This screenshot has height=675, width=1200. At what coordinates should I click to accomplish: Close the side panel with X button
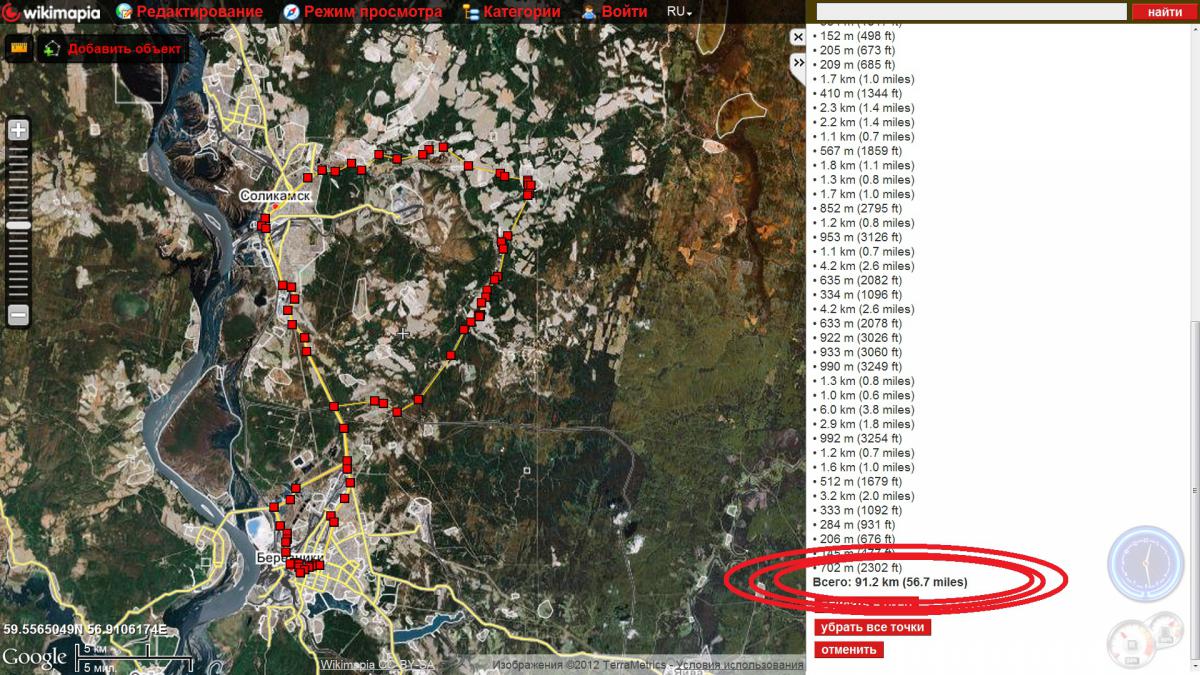[797, 37]
